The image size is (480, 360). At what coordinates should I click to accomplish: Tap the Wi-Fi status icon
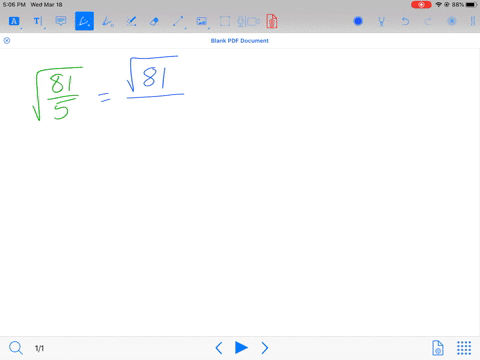pos(438,5)
